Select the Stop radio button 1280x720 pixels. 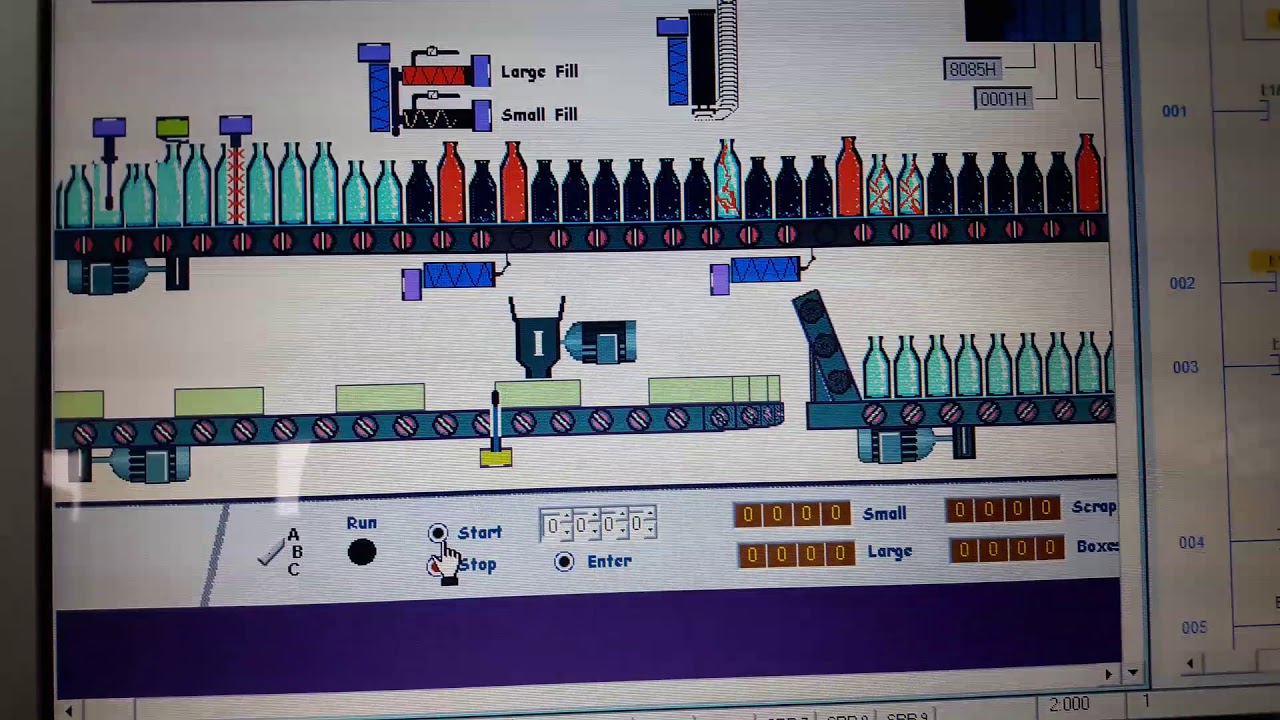435,566
